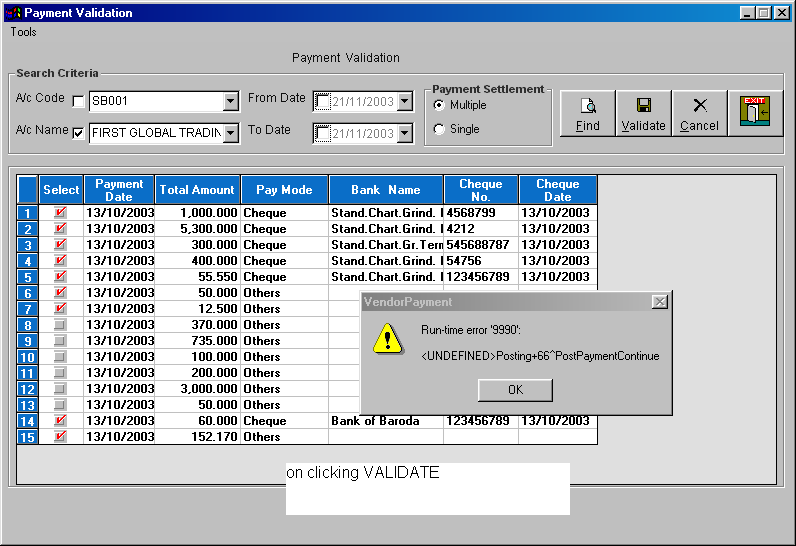Screen dimensions: 796x546
Task: Click amount cell 3,000.000
Action: pos(197,388)
